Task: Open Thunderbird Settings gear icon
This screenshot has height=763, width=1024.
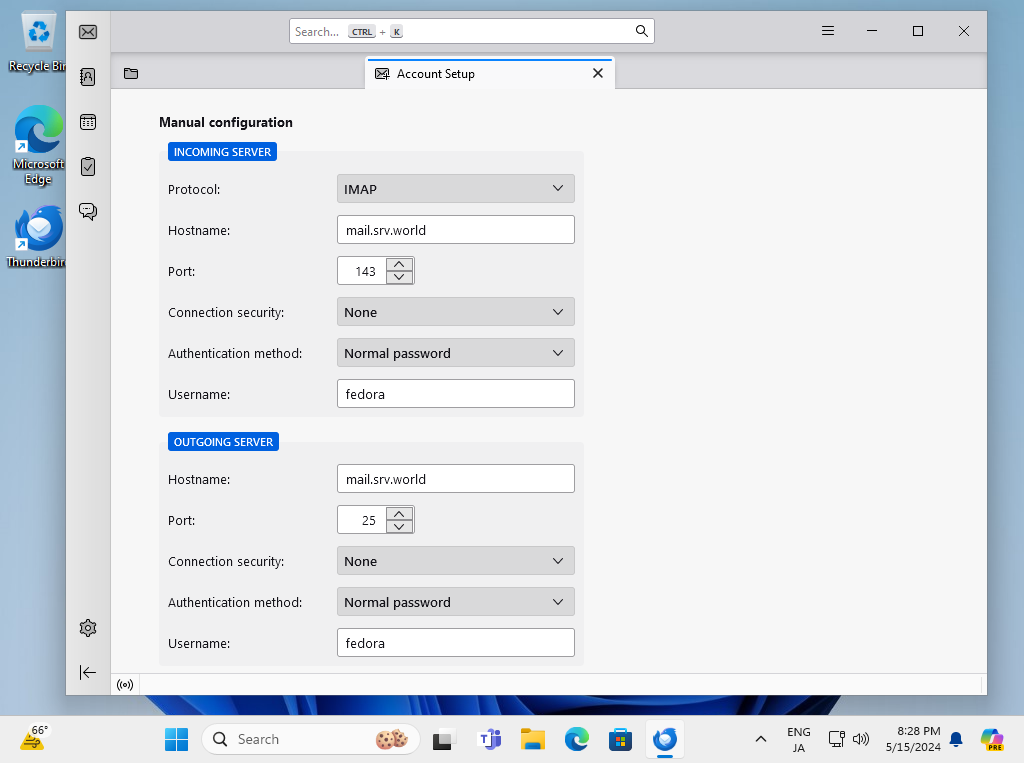Action: (88, 628)
